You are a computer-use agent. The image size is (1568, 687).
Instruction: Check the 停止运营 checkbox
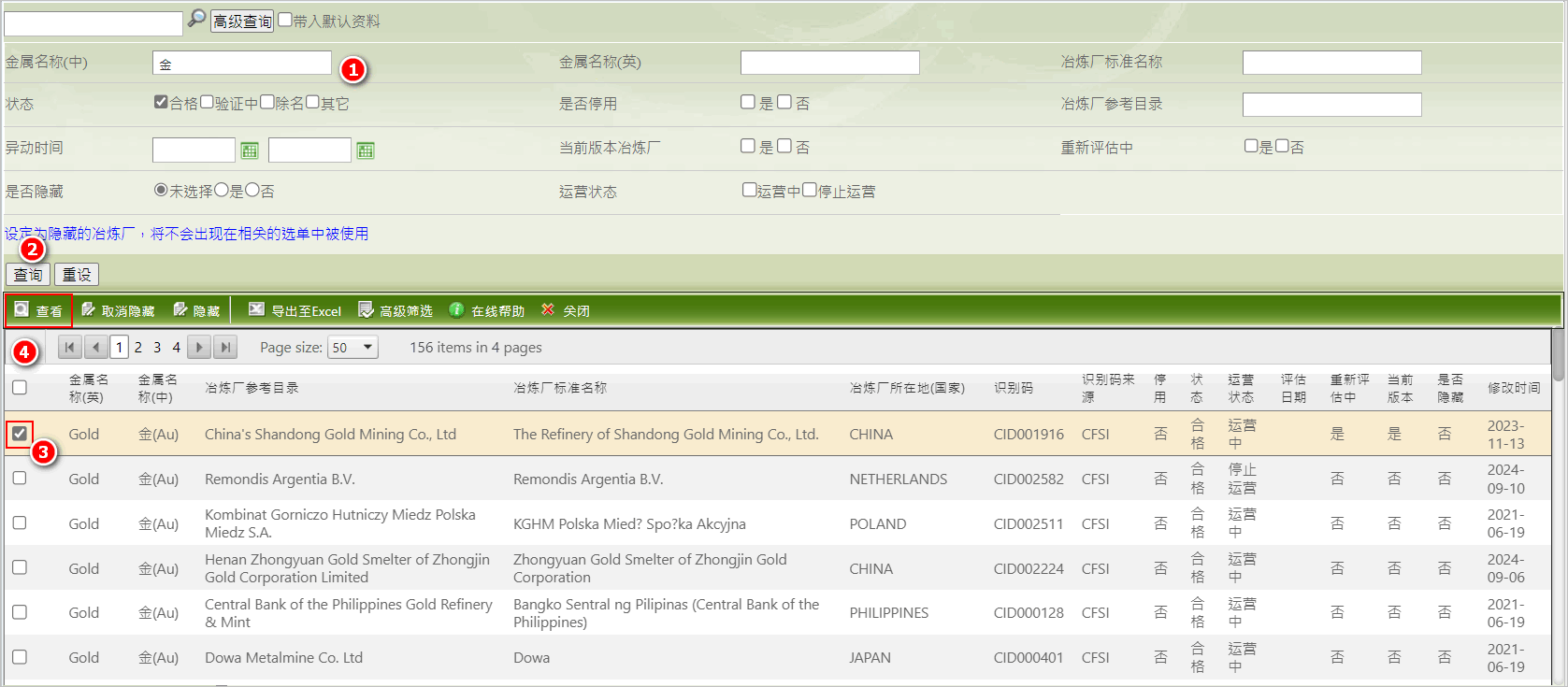(810, 190)
